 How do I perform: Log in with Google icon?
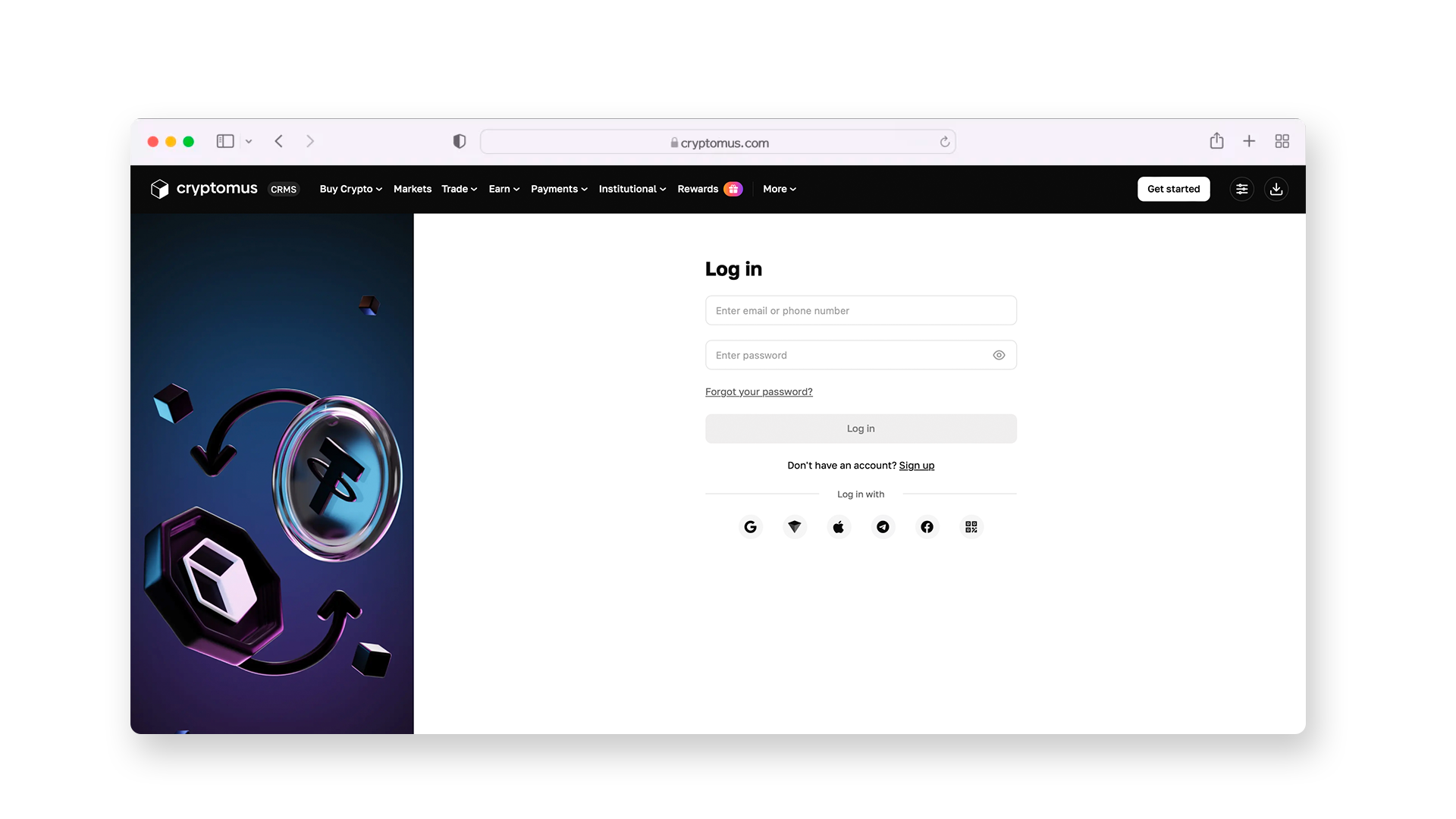(750, 527)
